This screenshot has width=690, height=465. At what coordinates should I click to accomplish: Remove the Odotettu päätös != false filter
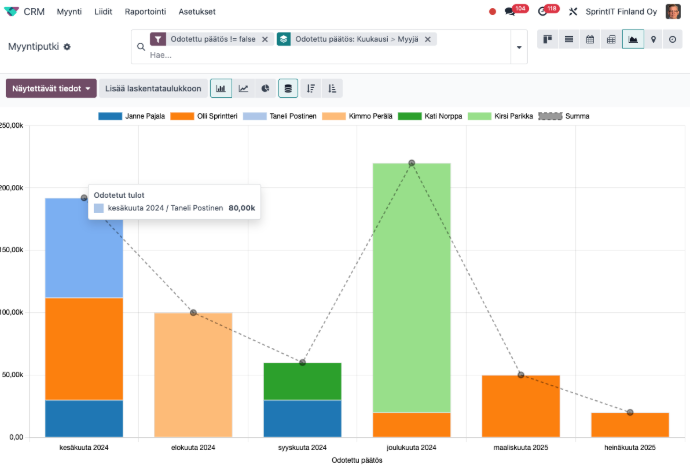point(264,39)
